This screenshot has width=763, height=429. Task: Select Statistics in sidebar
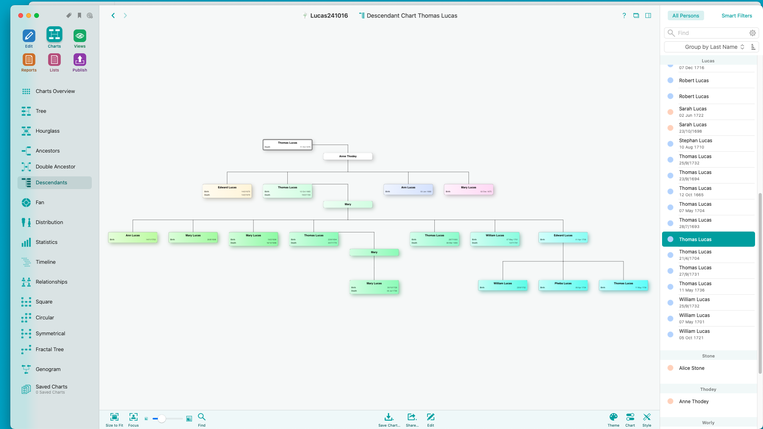pos(54,242)
